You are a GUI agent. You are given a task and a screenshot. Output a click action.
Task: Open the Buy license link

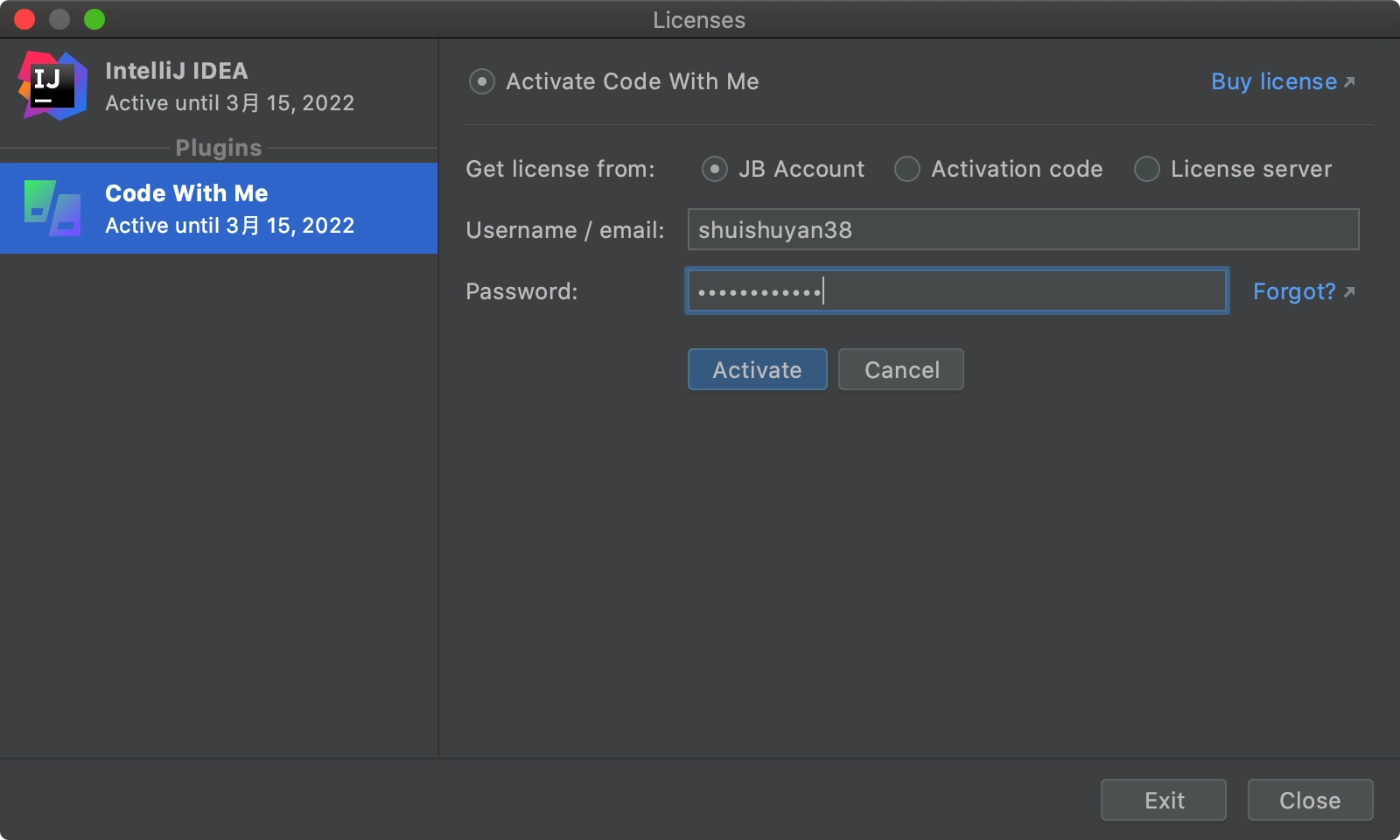point(1274,81)
